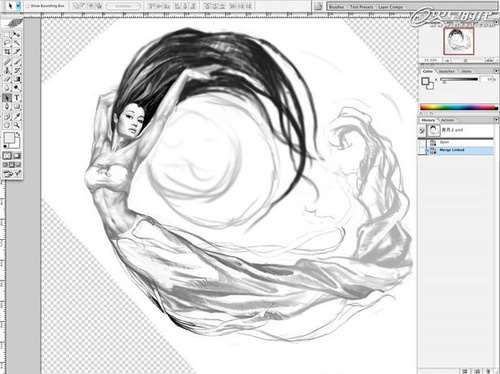Switch to the Swatches tab
The height and width of the screenshot is (374, 500).
click(x=446, y=71)
